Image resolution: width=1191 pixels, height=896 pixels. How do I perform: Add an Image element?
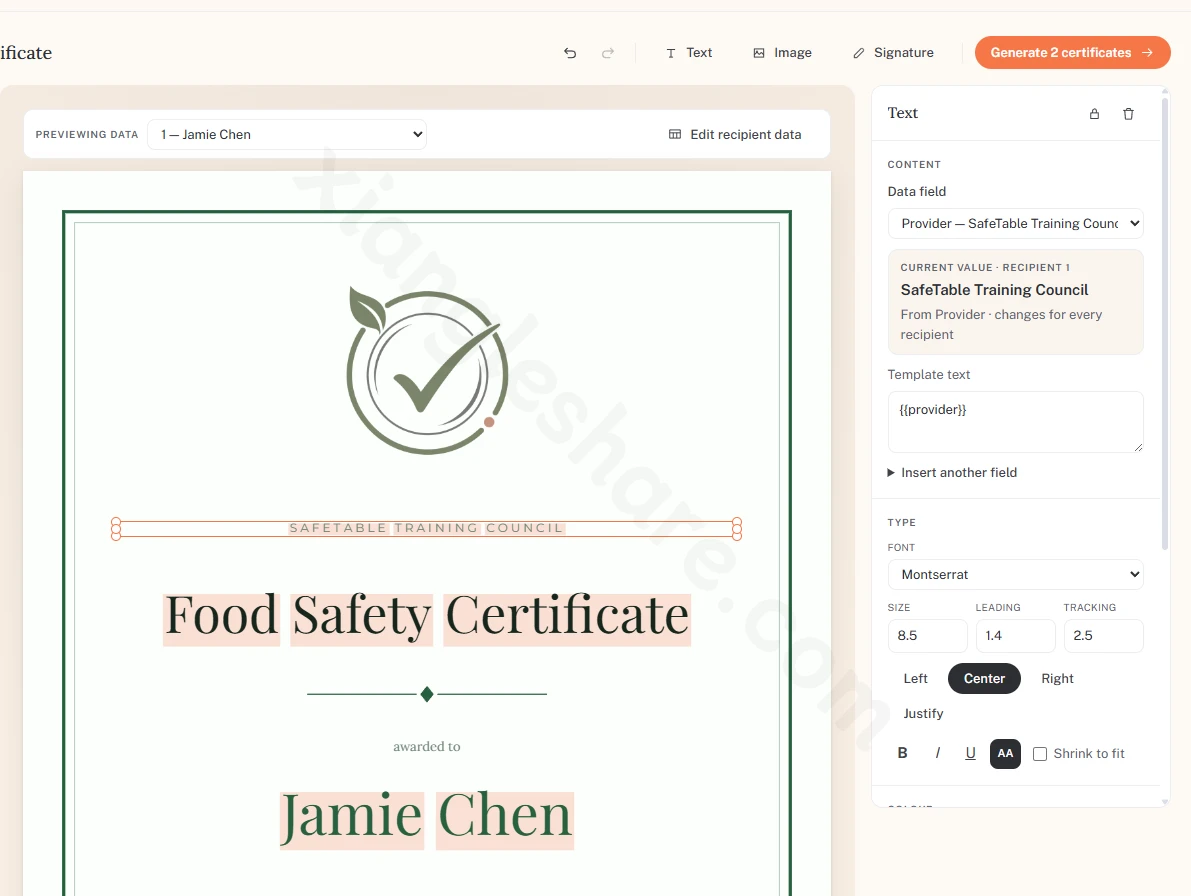(782, 52)
